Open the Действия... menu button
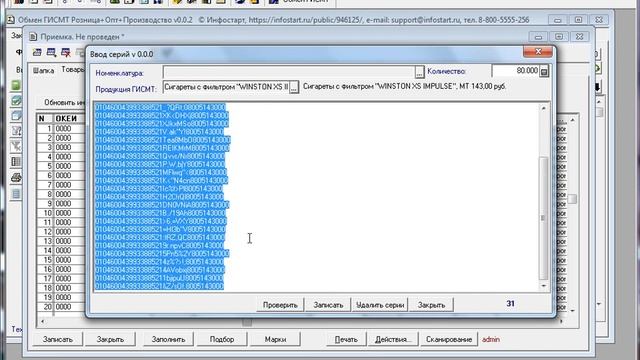The width and height of the screenshot is (640, 360). 392,339
